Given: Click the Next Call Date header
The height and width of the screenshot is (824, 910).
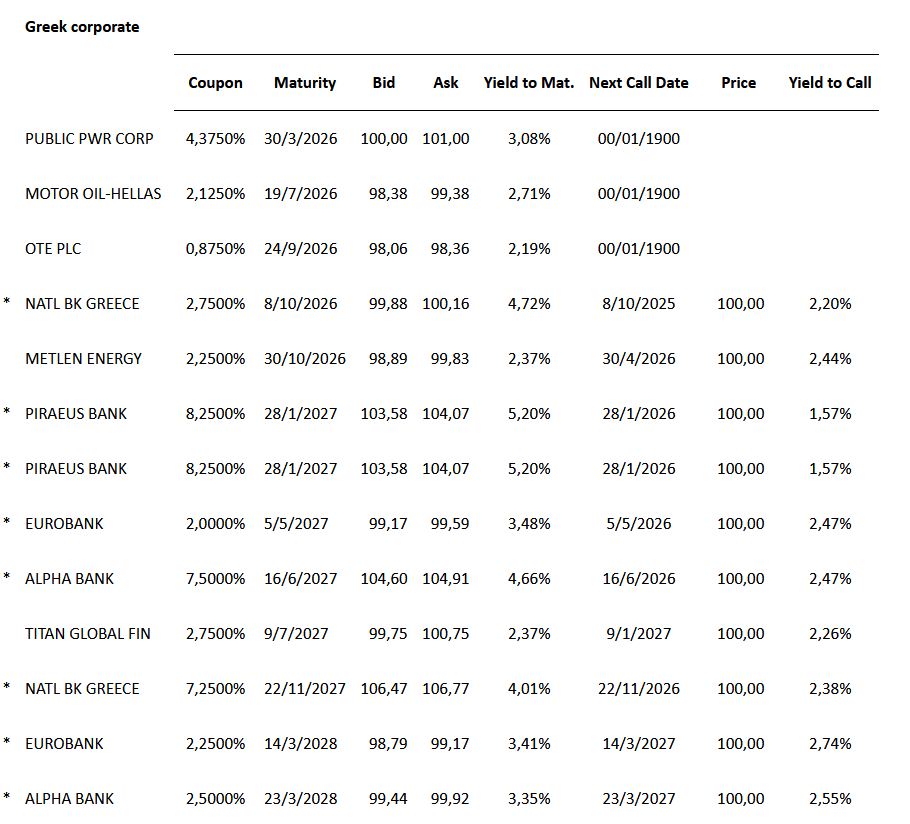Looking at the screenshot, I should tap(639, 83).
